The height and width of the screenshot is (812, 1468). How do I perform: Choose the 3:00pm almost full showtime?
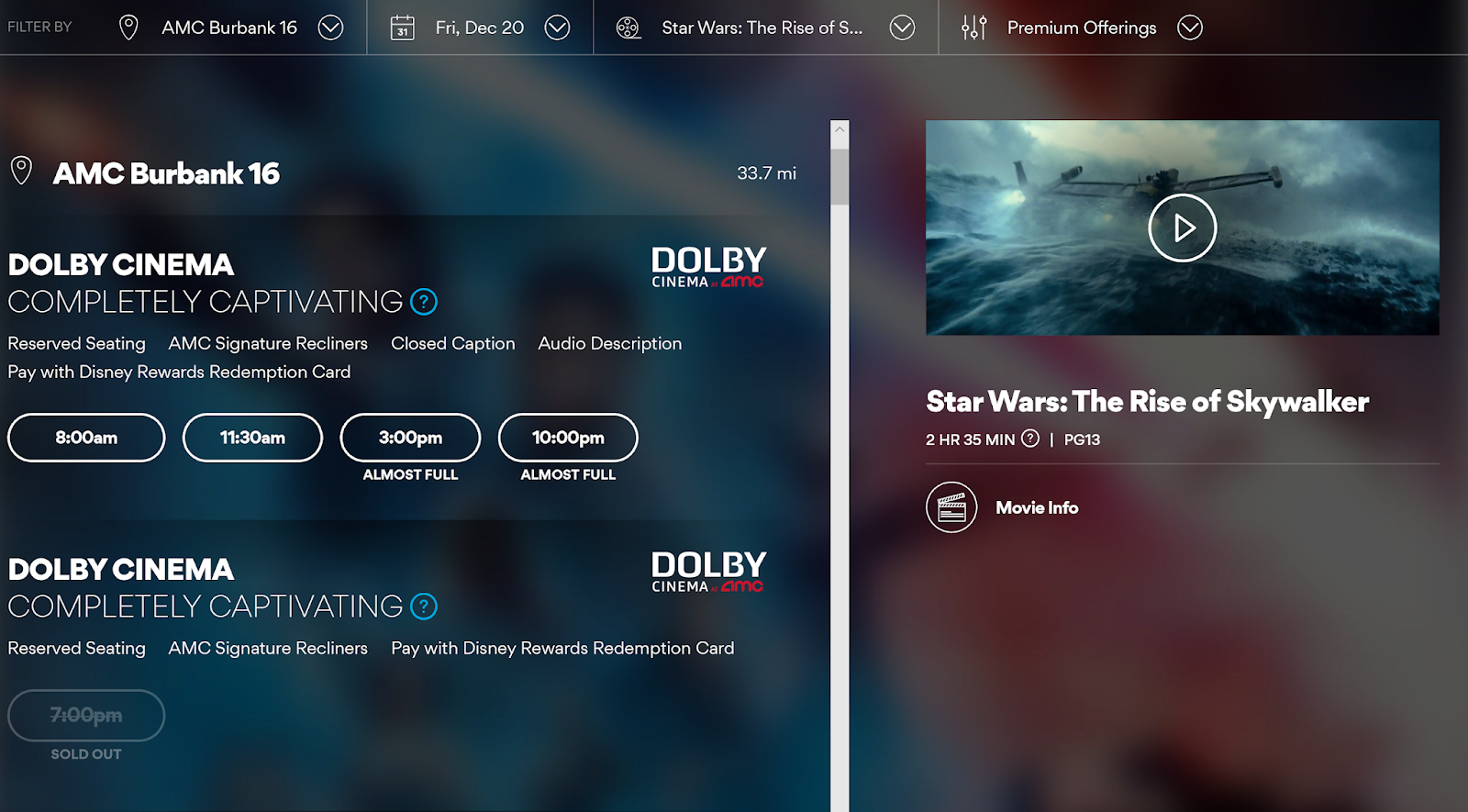[x=410, y=438]
